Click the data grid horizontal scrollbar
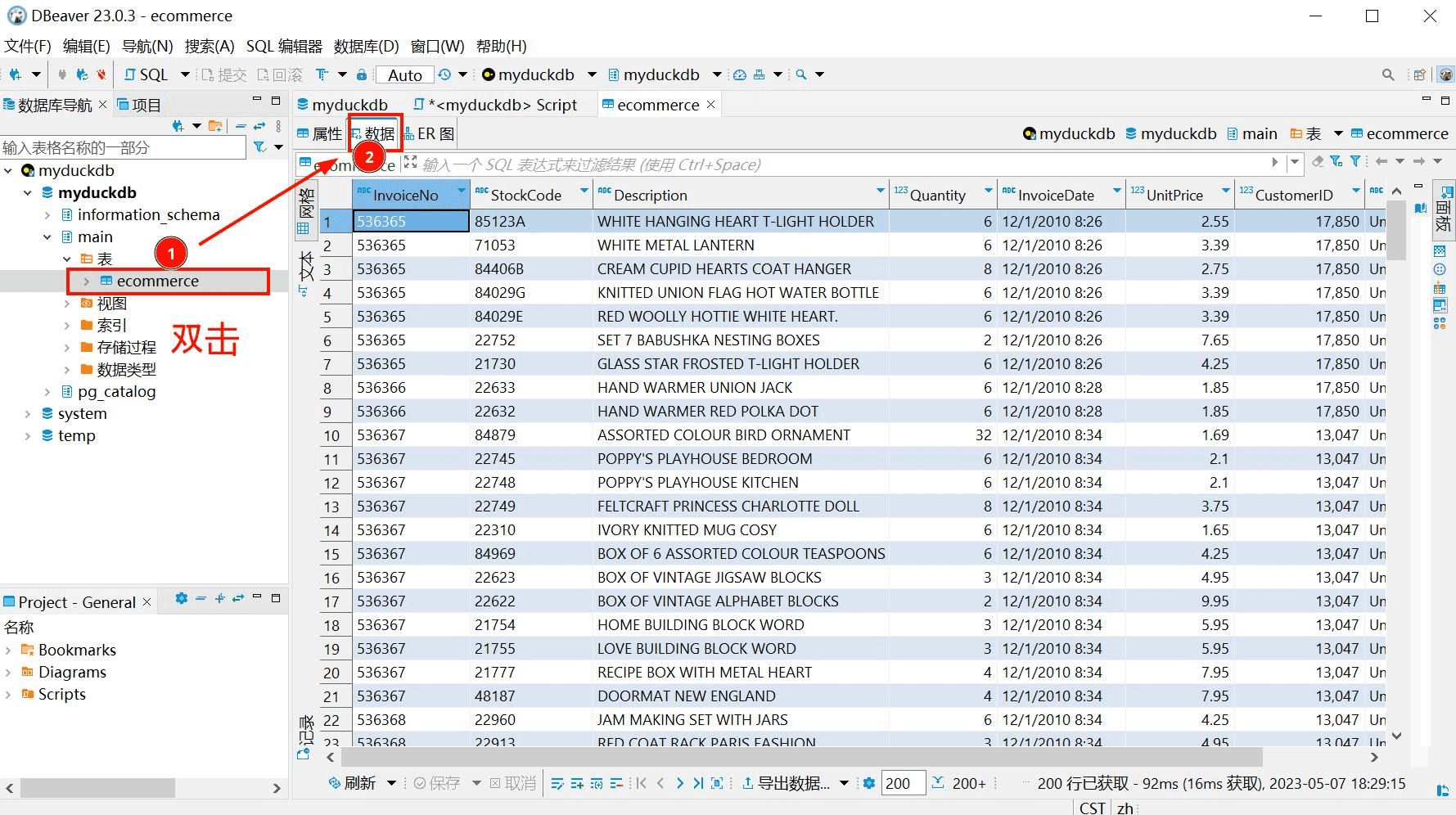1456x815 pixels. [802, 757]
